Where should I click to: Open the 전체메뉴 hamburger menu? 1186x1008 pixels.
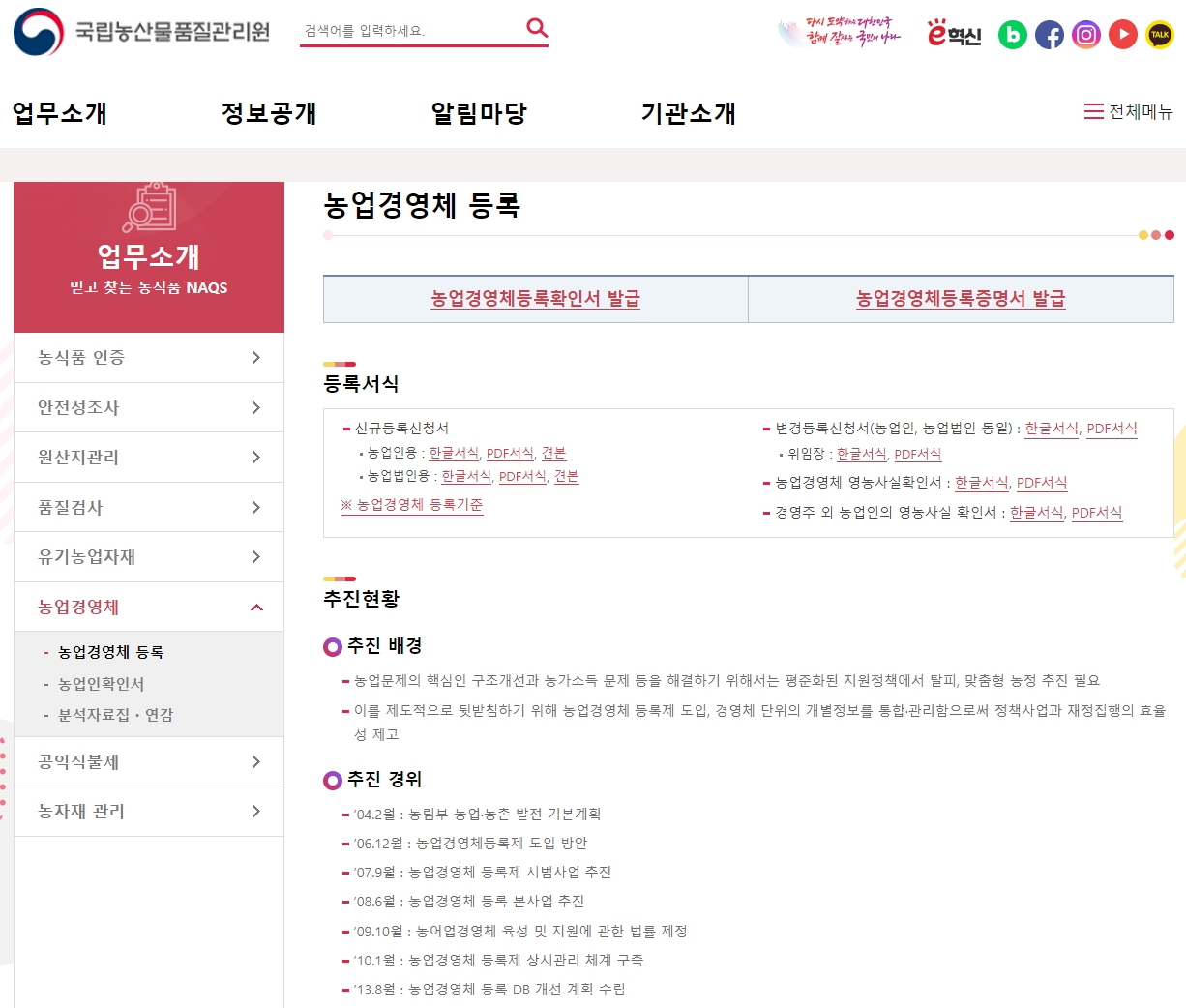pos(1128,111)
